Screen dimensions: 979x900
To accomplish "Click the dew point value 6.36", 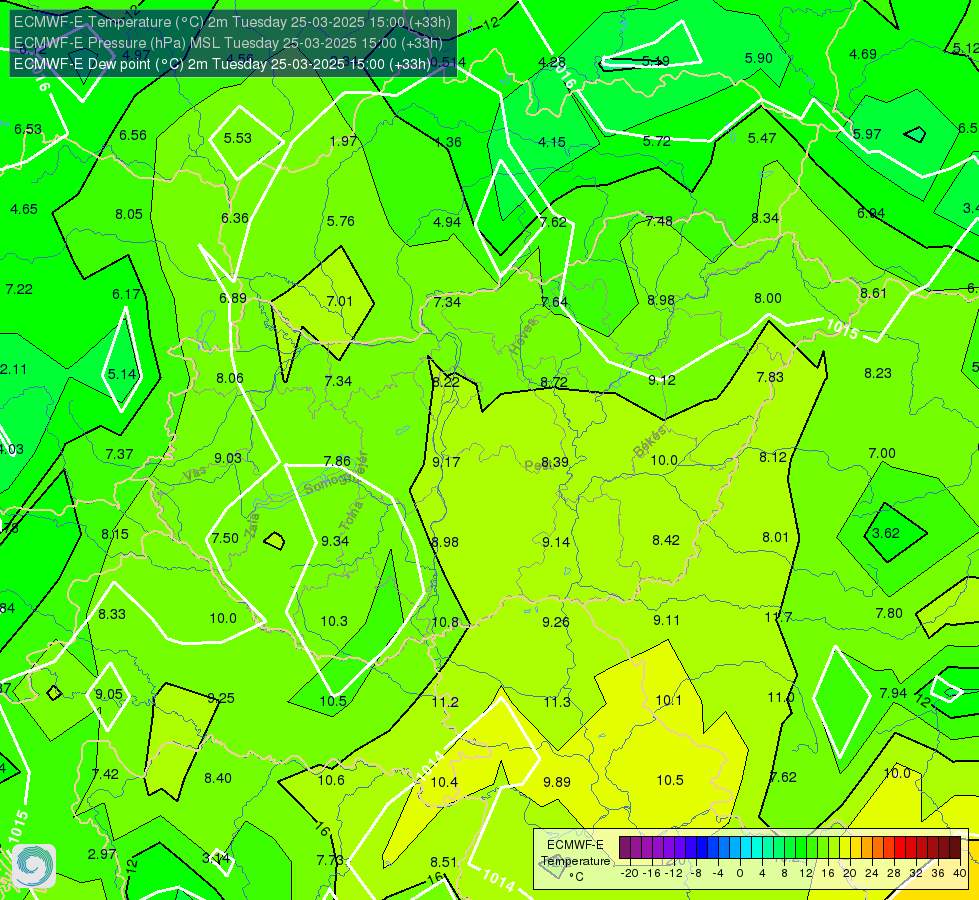I will pyautogui.click(x=235, y=218).
